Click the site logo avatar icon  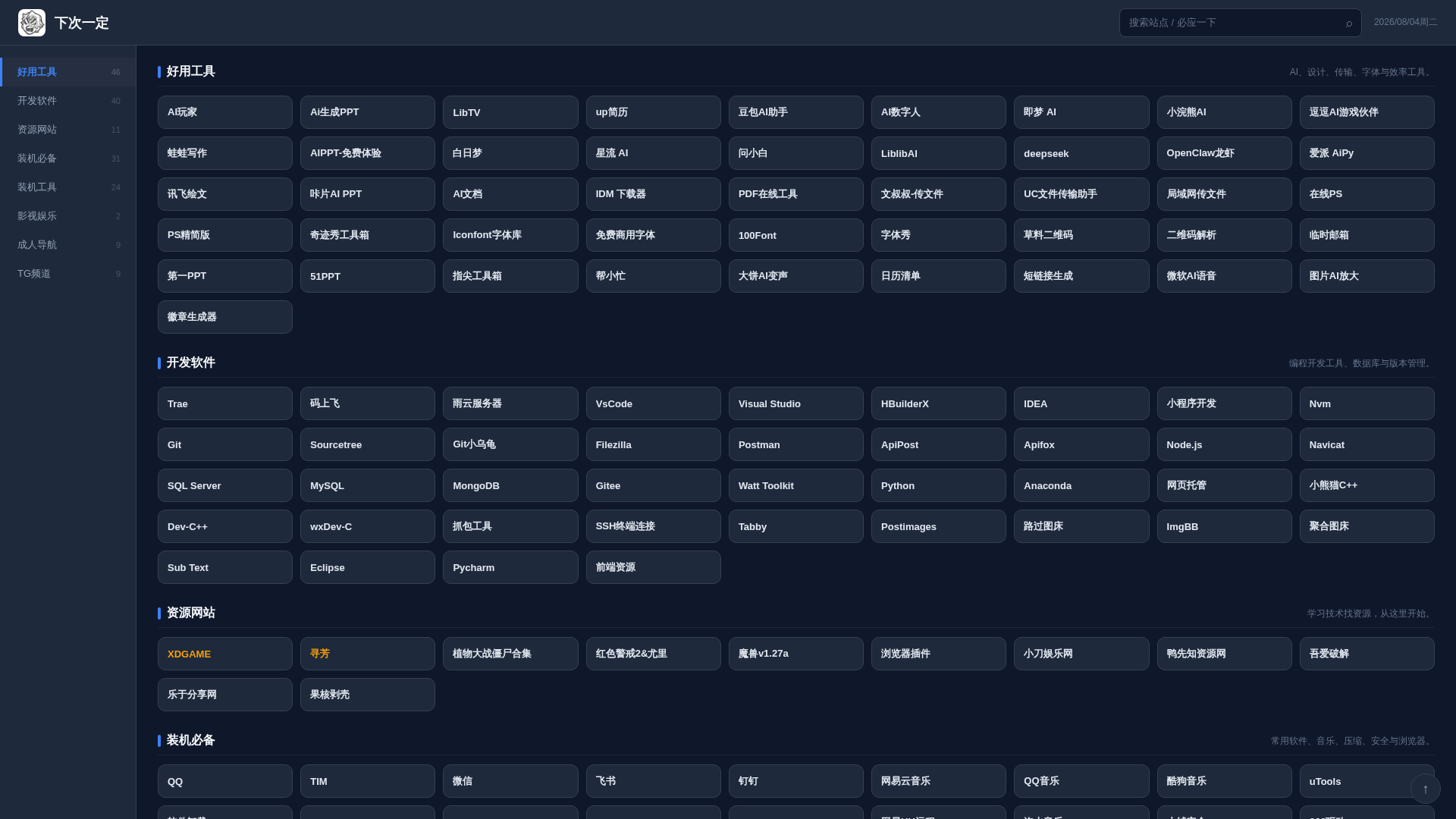(32, 23)
